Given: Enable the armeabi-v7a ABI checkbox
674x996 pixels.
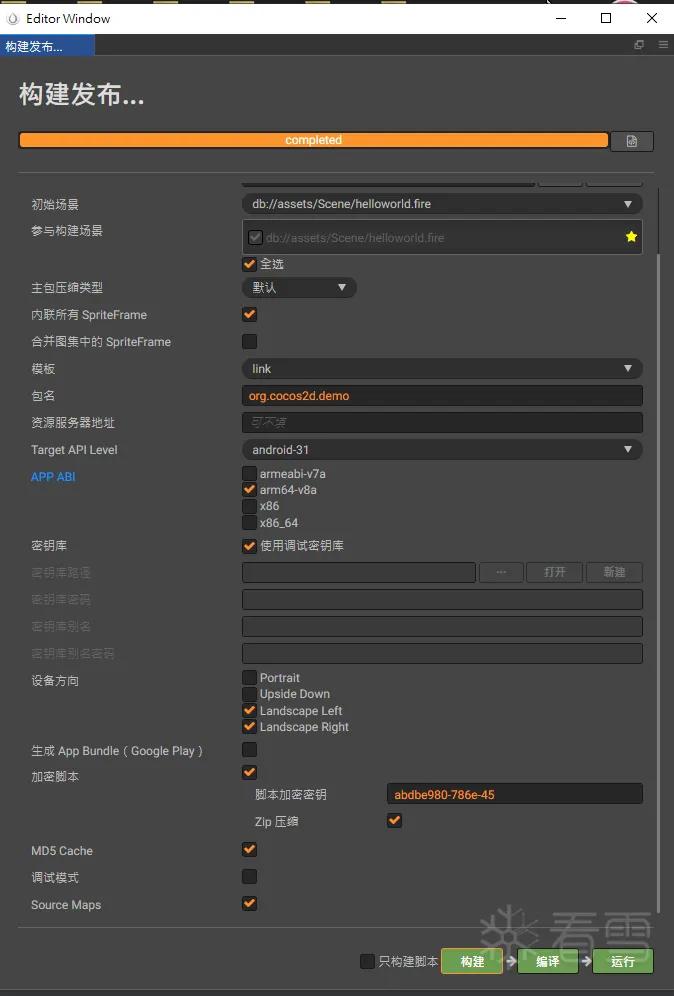Looking at the screenshot, I should tap(250, 473).
